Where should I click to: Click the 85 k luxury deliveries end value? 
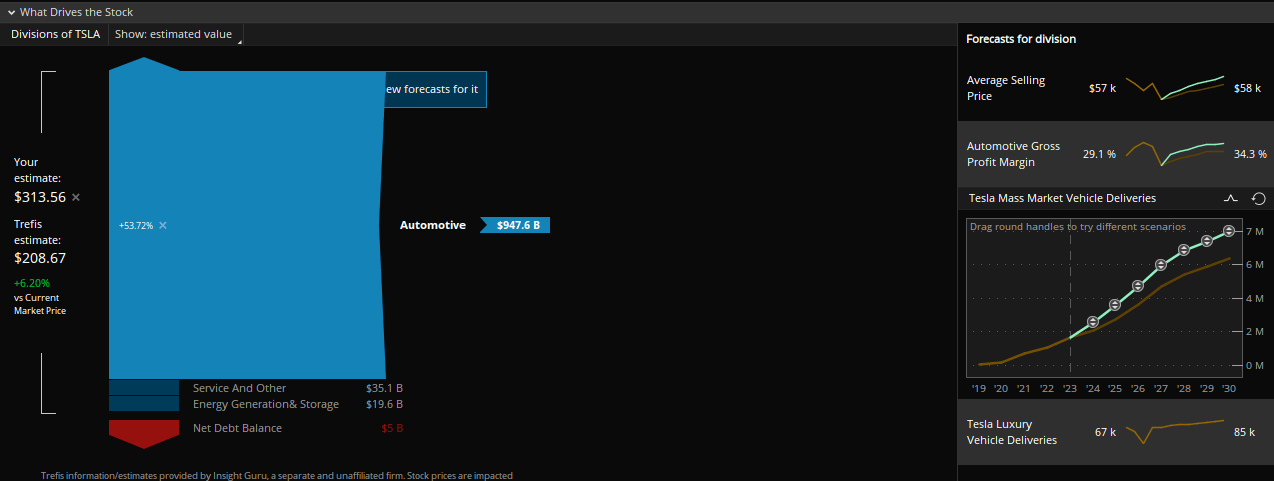point(1244,432)
